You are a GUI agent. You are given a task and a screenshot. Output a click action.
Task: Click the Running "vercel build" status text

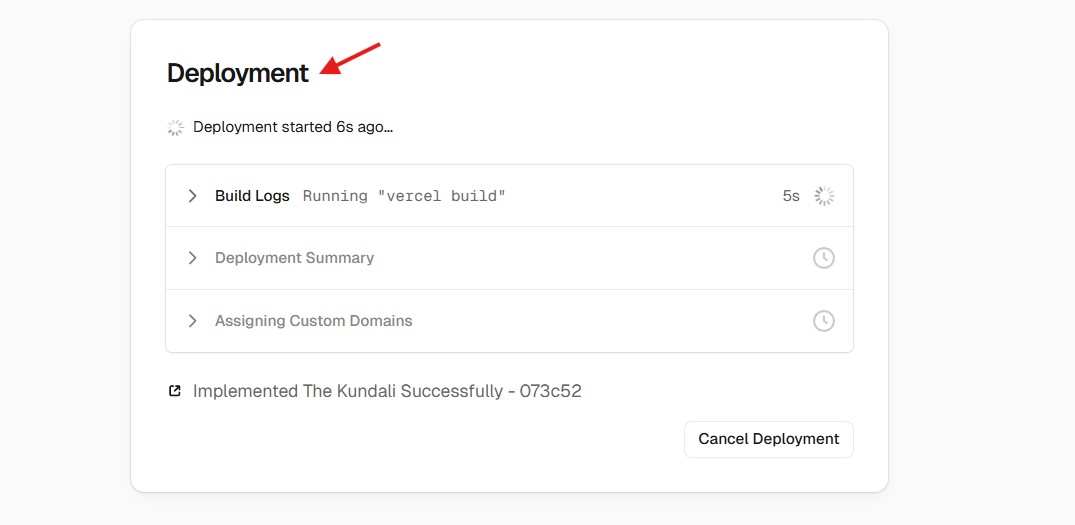pyautogui.click(x=404, y=196)
